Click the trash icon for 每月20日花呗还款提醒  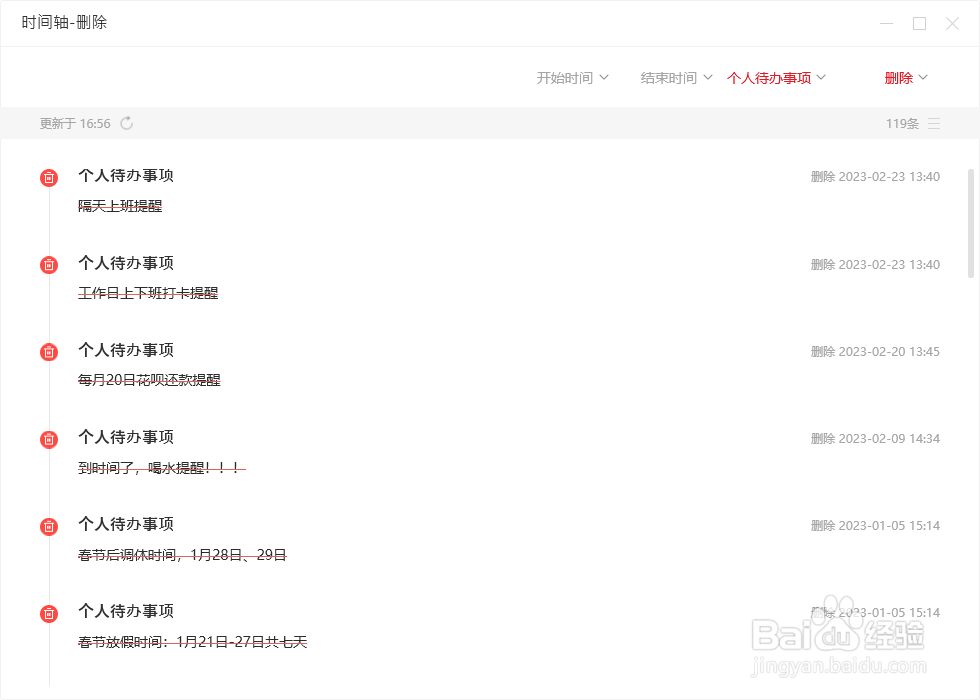[49, 352]
